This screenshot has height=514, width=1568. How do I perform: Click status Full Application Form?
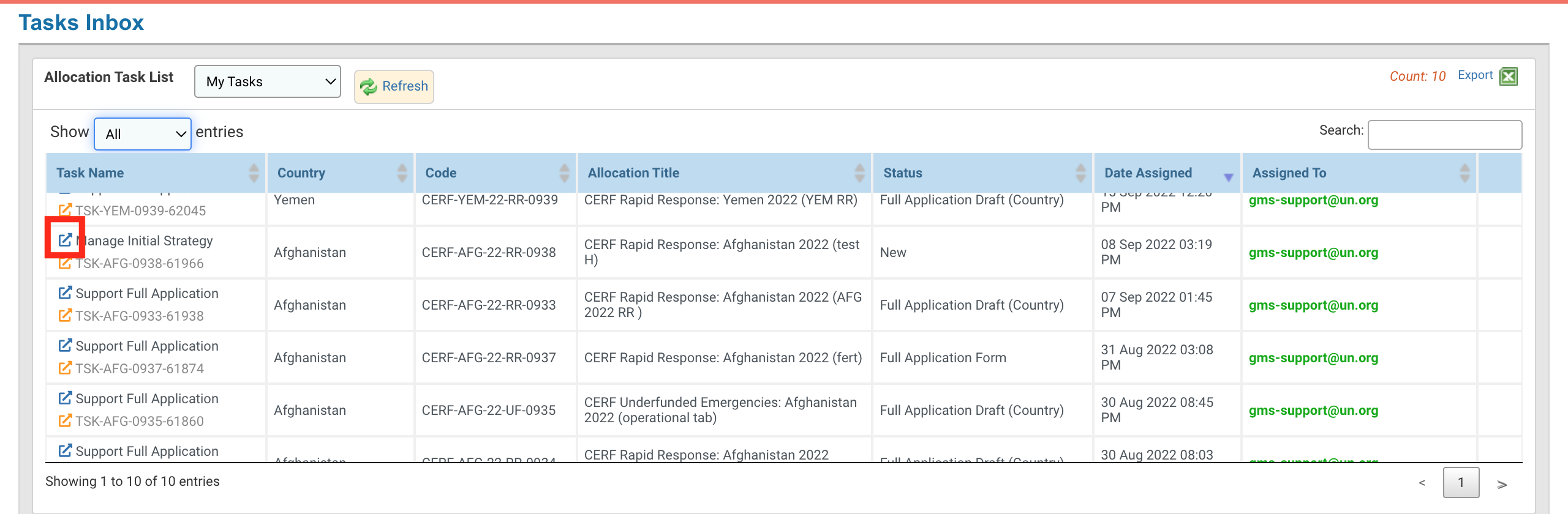943,358
